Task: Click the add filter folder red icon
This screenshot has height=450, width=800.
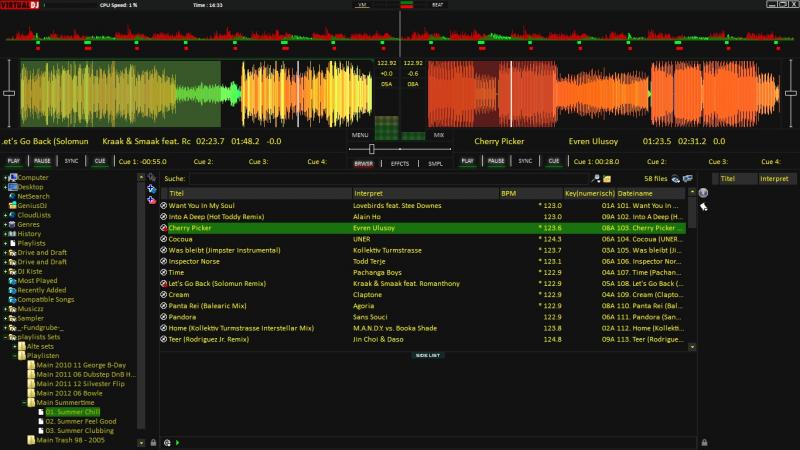Action: tap(152, 199)
